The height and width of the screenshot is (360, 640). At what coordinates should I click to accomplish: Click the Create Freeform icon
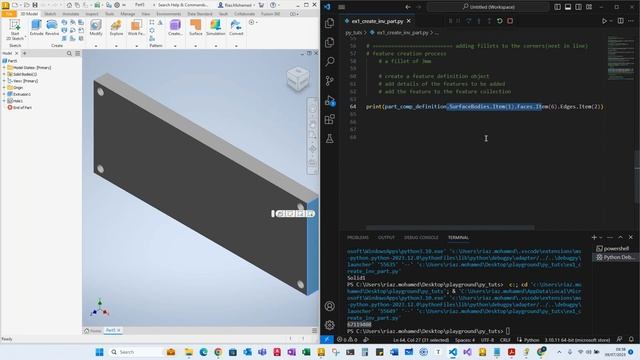coord(175,28)
